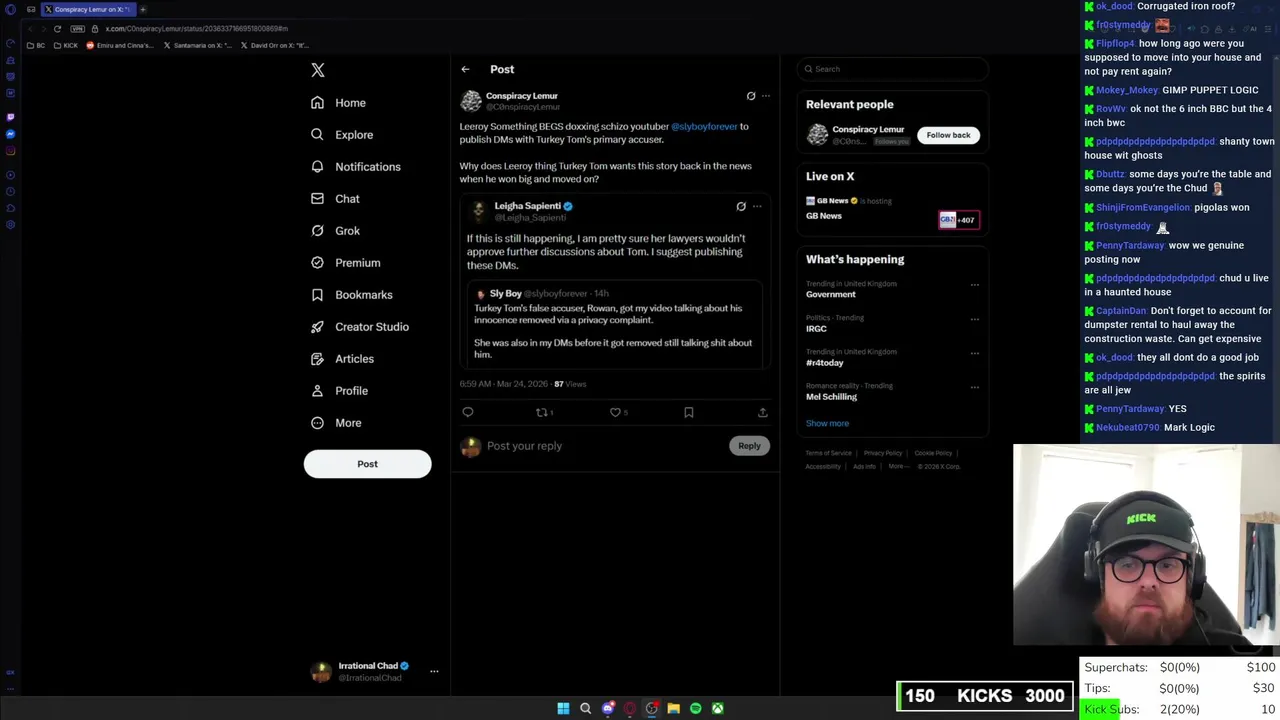Open the options menu for the IRGC trend
Screen dimensions: 1280x720
pos(975,318)
